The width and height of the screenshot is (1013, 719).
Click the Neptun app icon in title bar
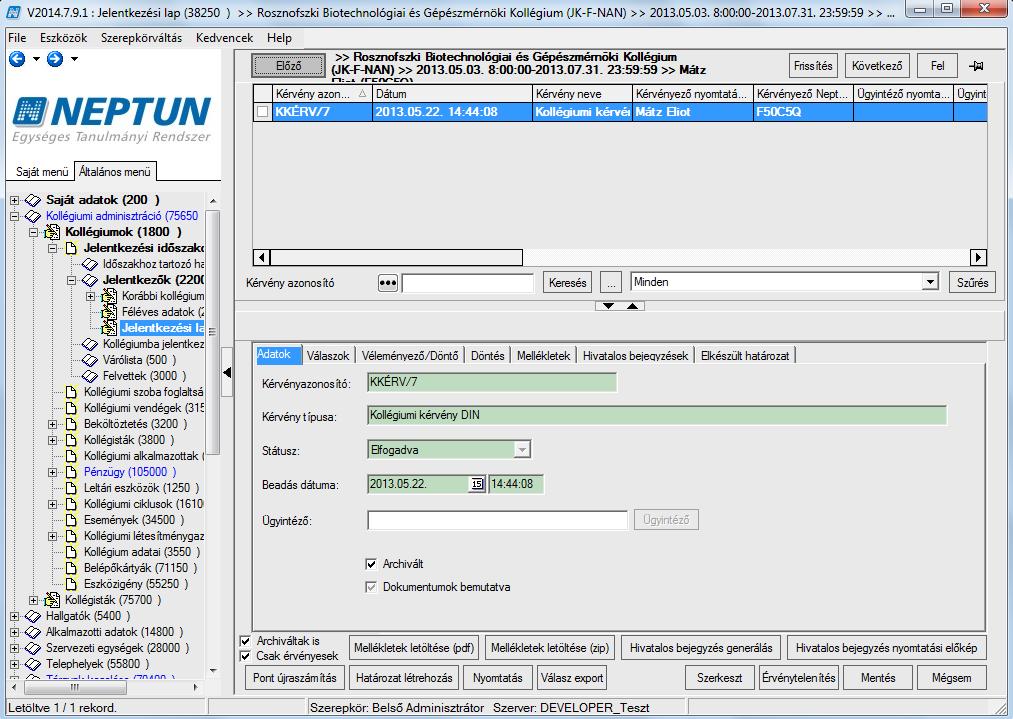tap(13, 12)
